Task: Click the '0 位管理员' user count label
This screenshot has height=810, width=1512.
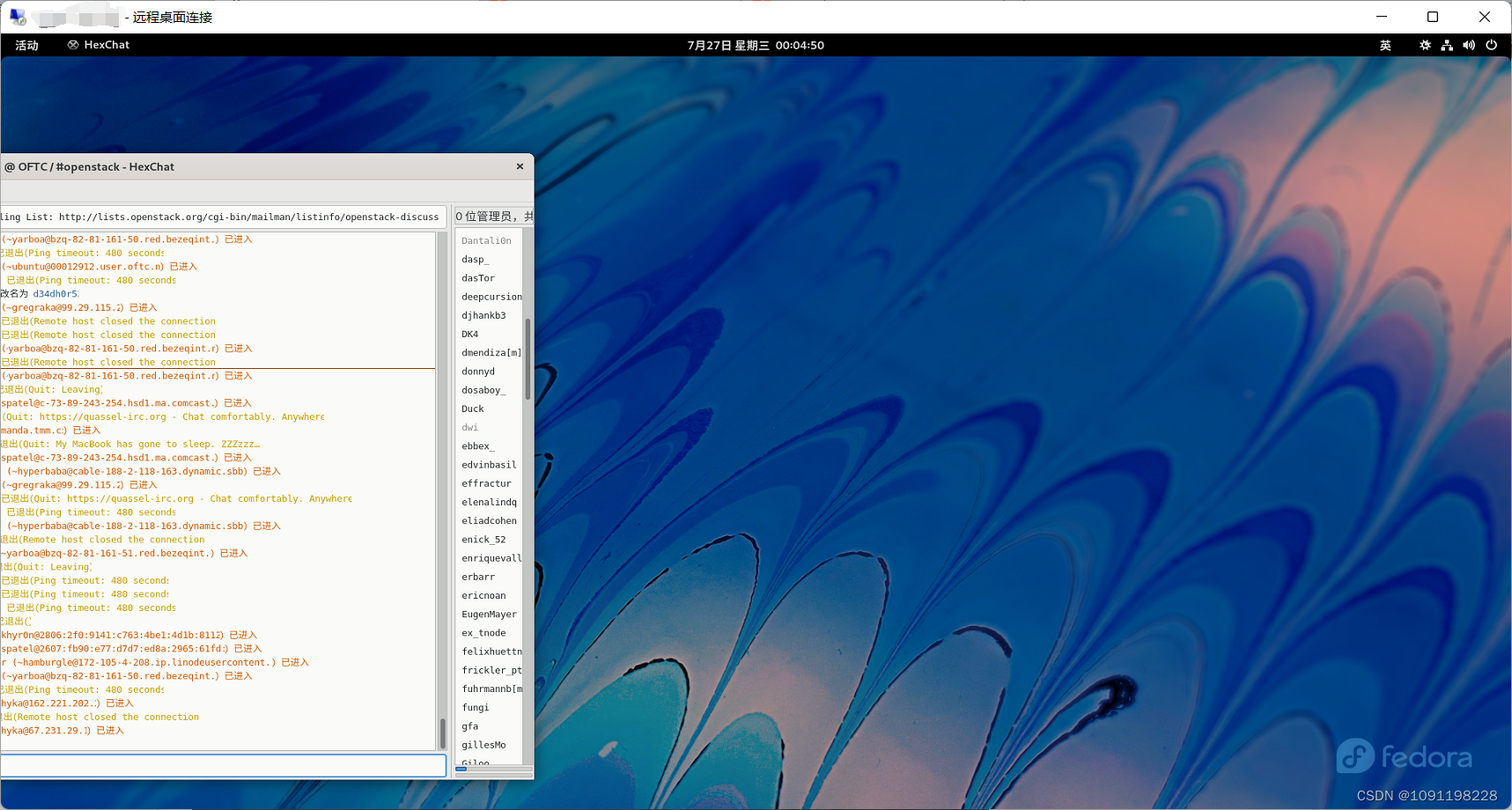Action: (x=493, y=217)
